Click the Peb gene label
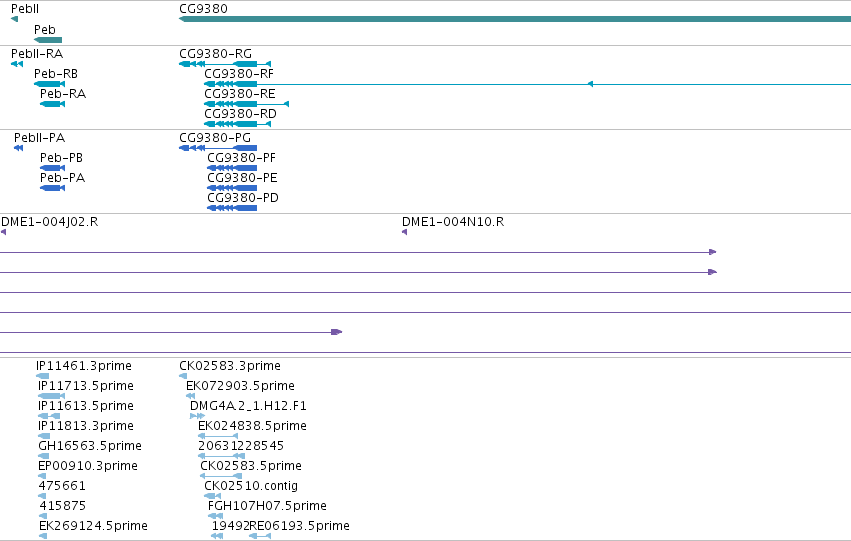 (x=45, y=30)
